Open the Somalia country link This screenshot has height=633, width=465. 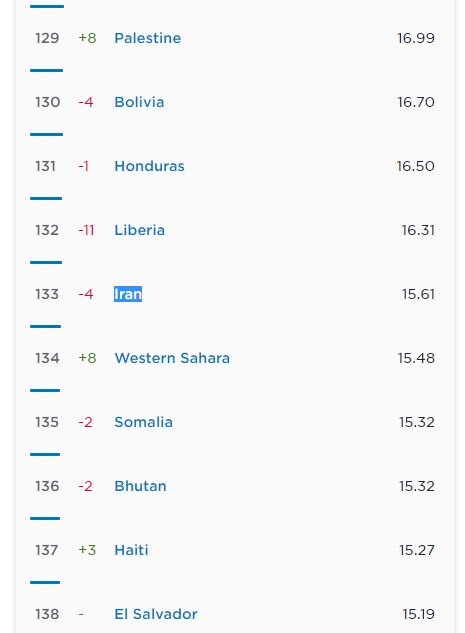[x=143, y=422]
